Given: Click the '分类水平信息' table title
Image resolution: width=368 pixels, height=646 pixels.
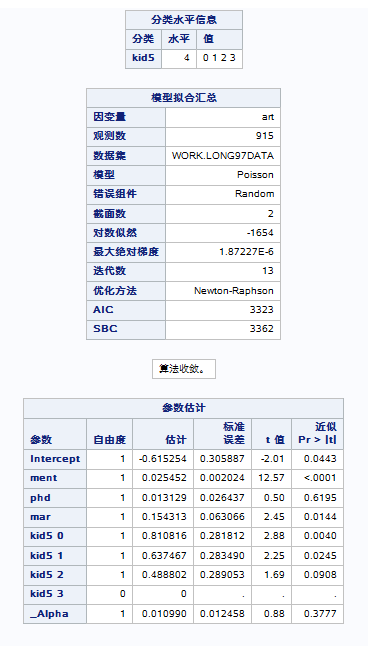Looking at the screenshot, I should point(184,20).
